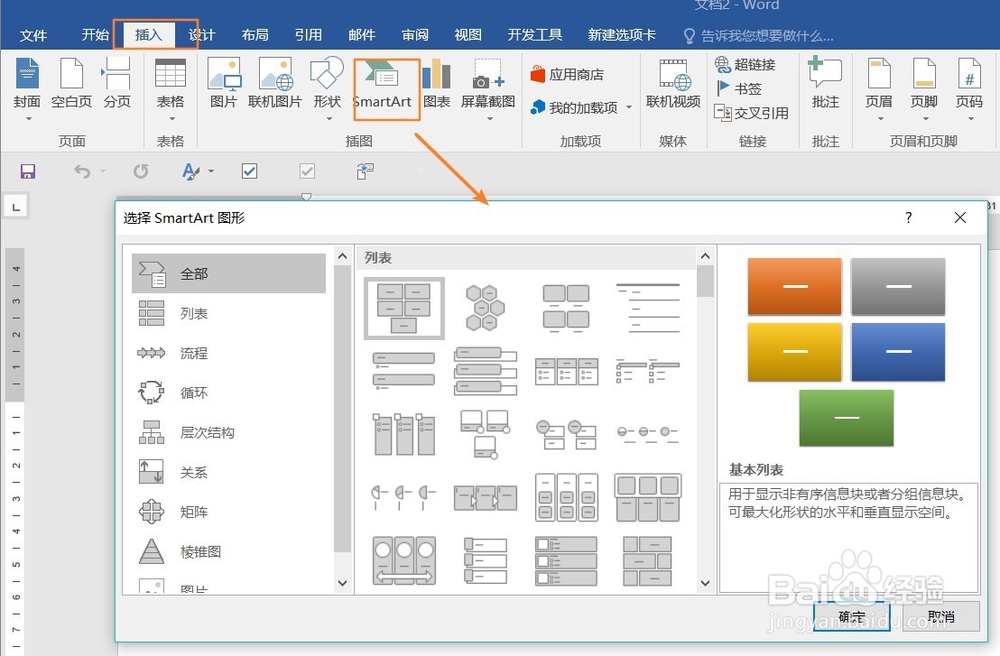Add a page break using 分页
Viewport: 1000px width, 656px height.
(117, 84)
